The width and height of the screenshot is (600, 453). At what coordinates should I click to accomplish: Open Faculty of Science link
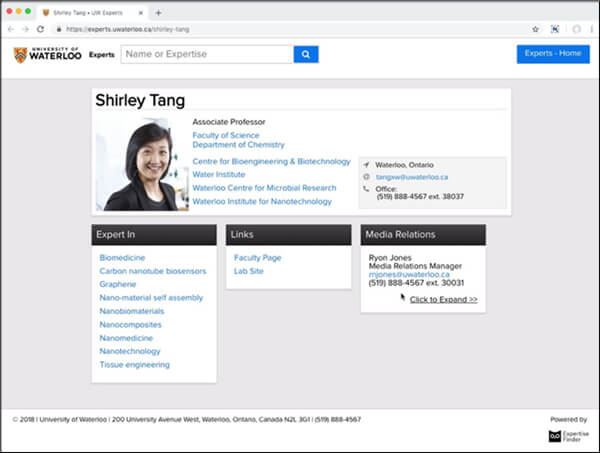click(x=226, y=135)
